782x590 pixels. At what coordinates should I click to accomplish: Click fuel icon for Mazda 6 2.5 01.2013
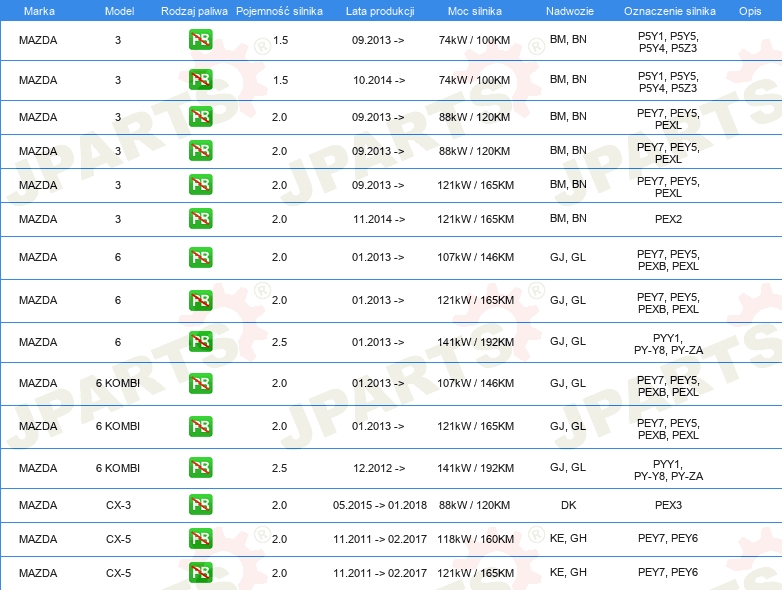200,342
